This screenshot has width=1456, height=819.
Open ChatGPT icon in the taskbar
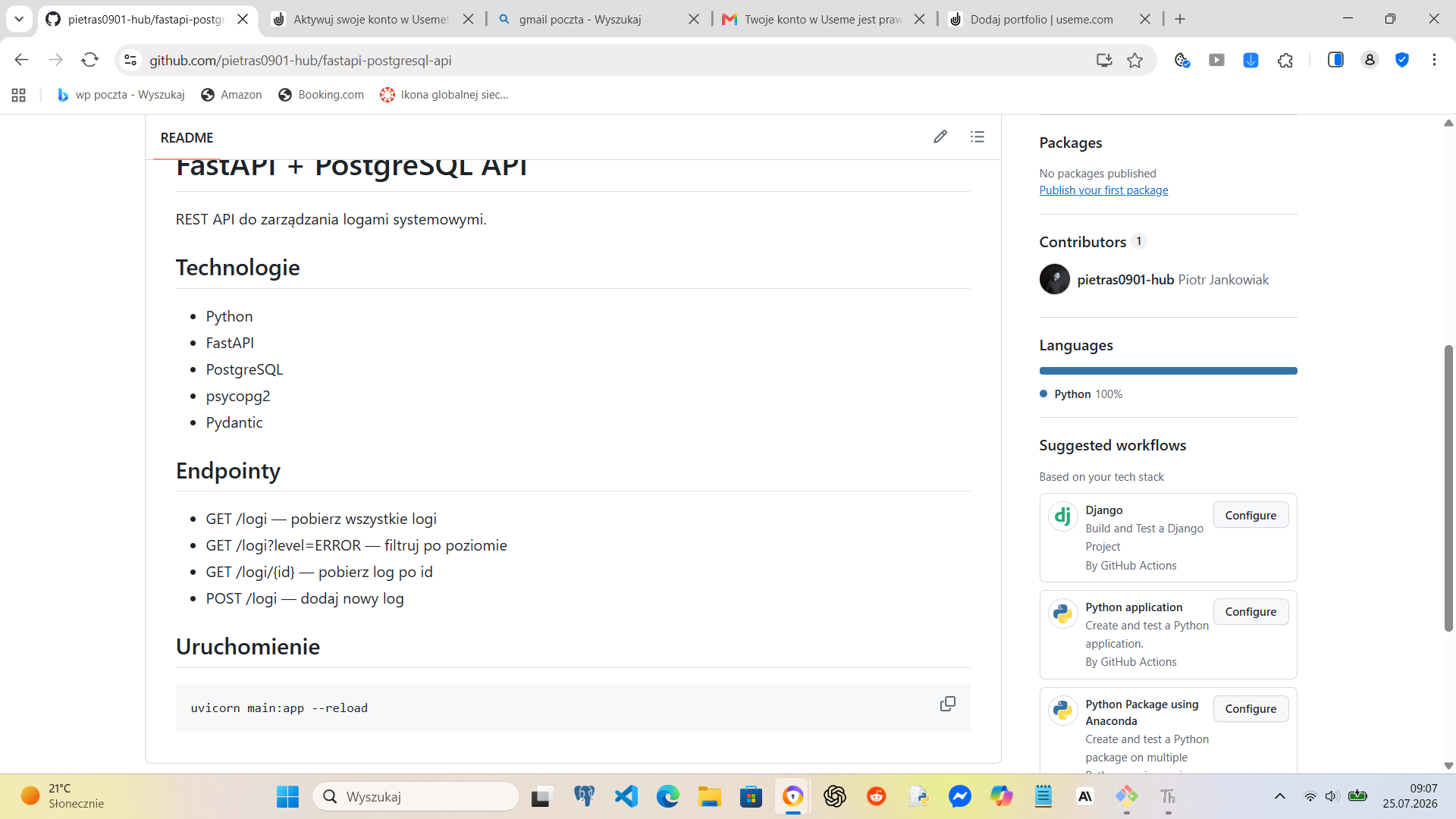[x=835, y=796]
